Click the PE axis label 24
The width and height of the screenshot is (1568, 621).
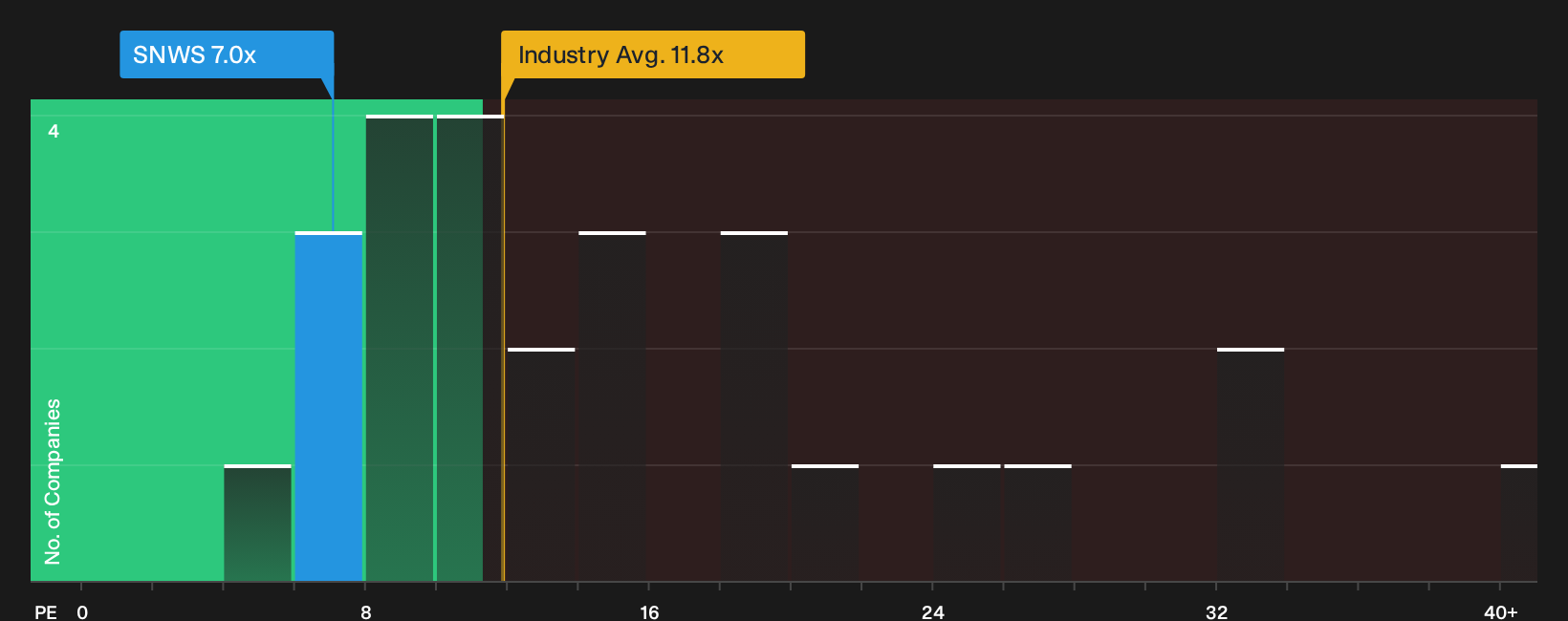pyautogui.click(x=933, y=611)
